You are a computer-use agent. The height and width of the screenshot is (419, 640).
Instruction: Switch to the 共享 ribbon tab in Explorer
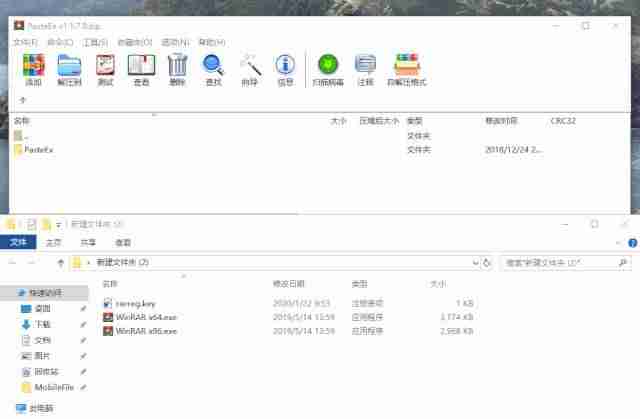[88, 243]
